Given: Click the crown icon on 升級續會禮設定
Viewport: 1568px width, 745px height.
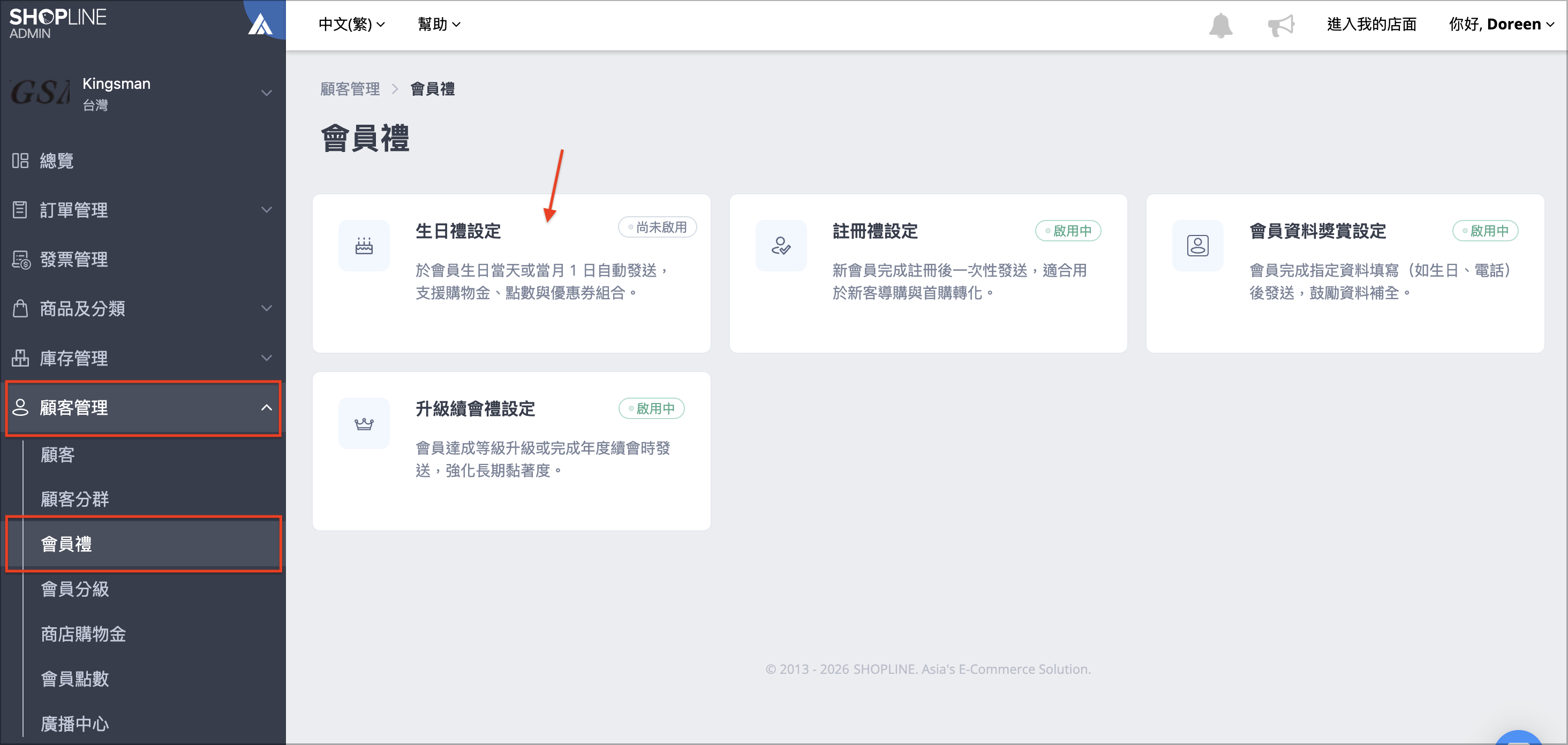Looking at the screenshot, I should 364,423.
